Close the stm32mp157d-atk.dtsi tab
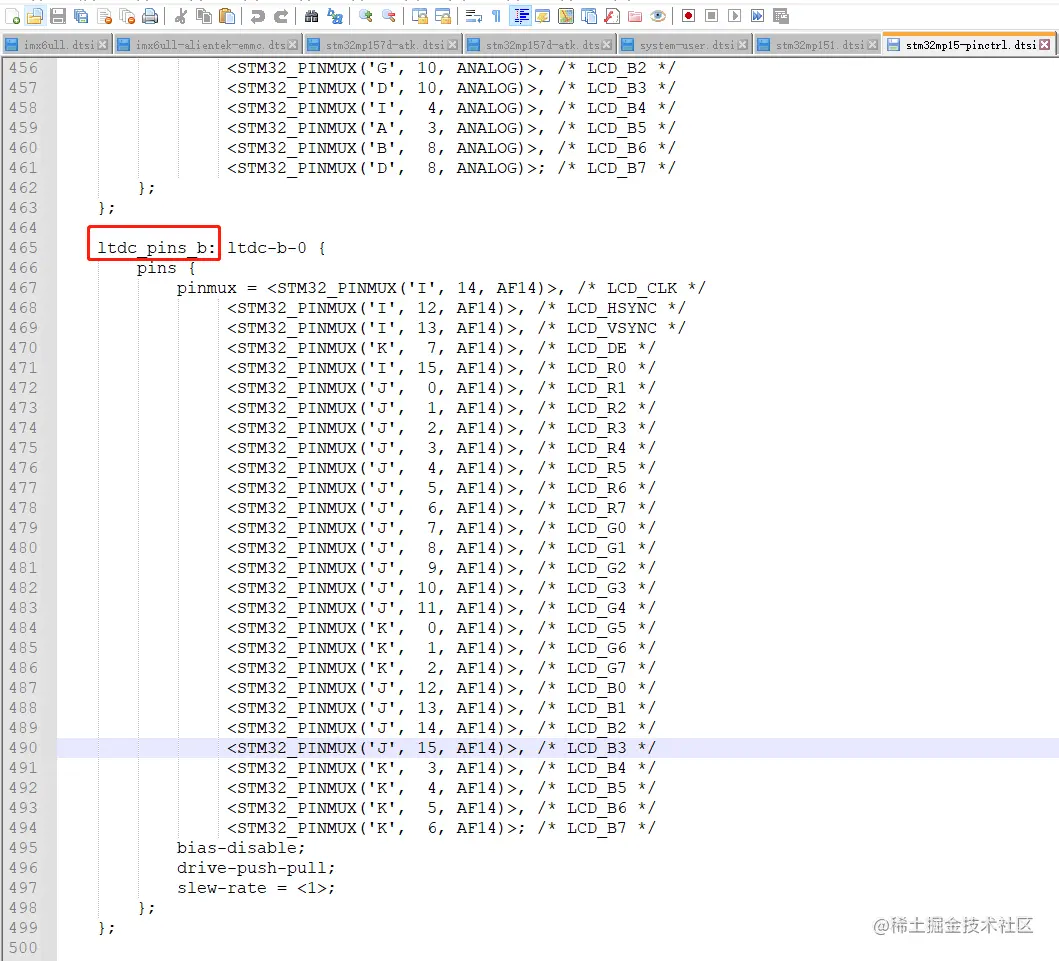Screen dimensions: 1059x961 453,45
